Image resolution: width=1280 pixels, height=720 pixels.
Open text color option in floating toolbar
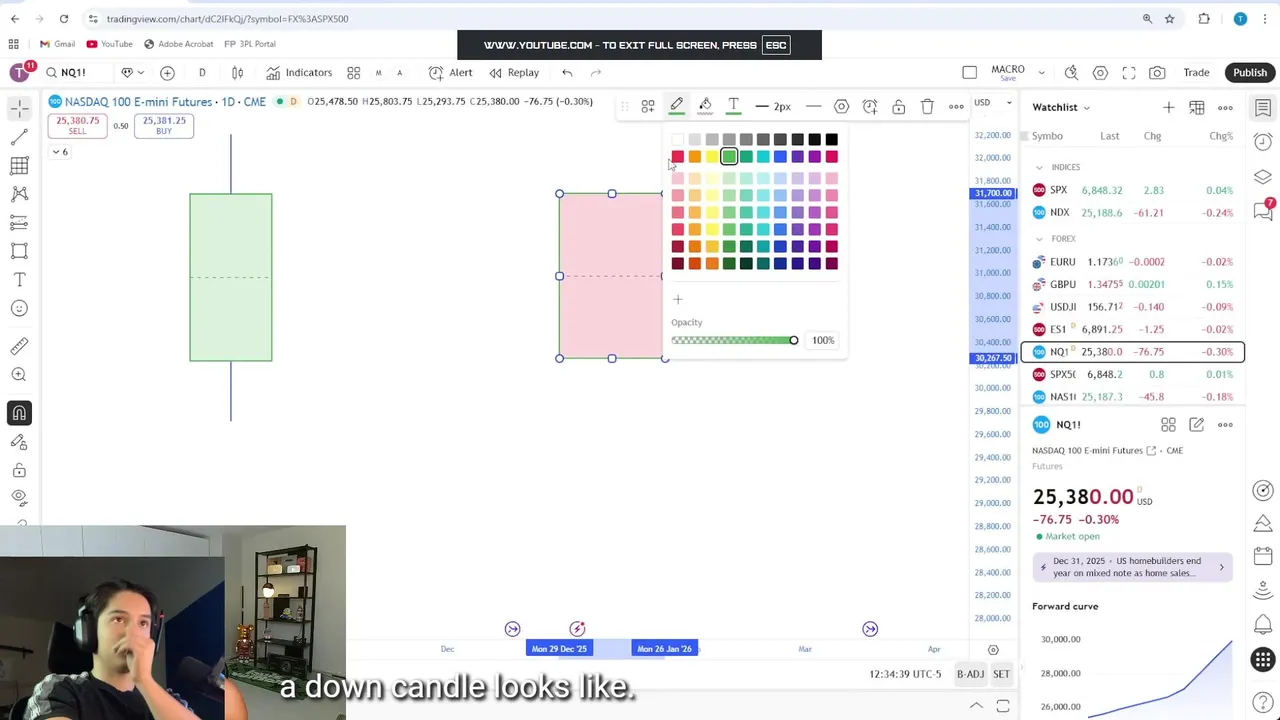[733, 106]
